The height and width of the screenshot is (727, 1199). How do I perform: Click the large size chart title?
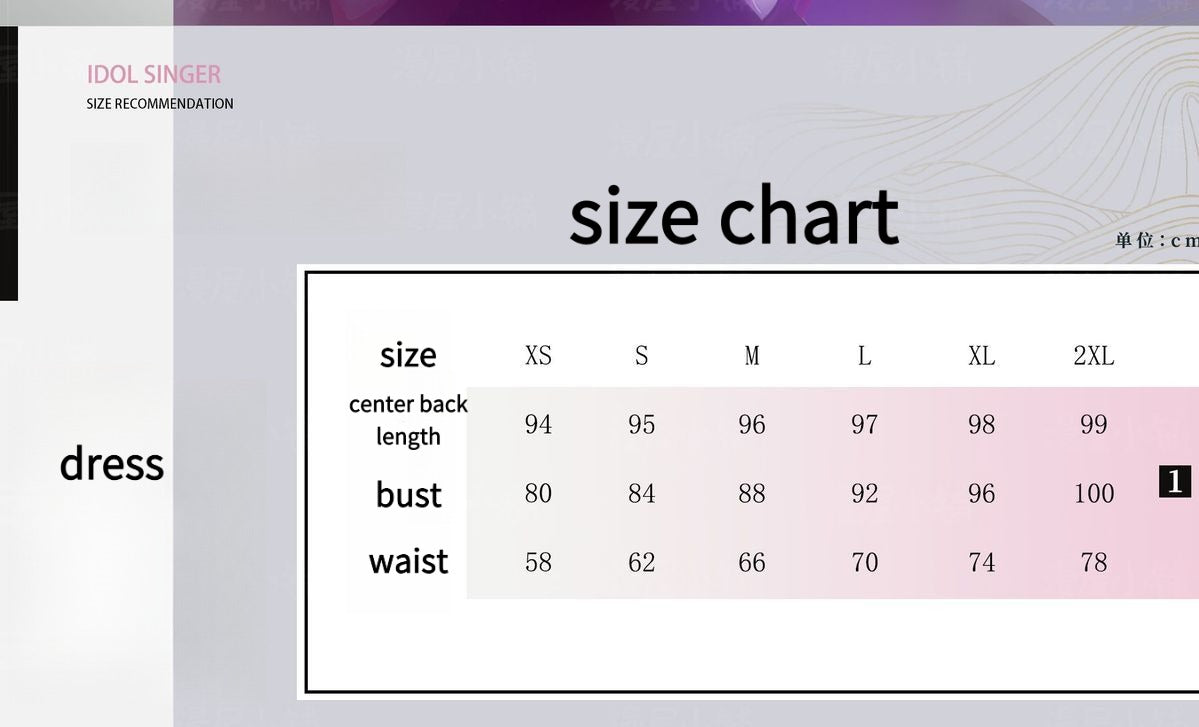point(734,216)
